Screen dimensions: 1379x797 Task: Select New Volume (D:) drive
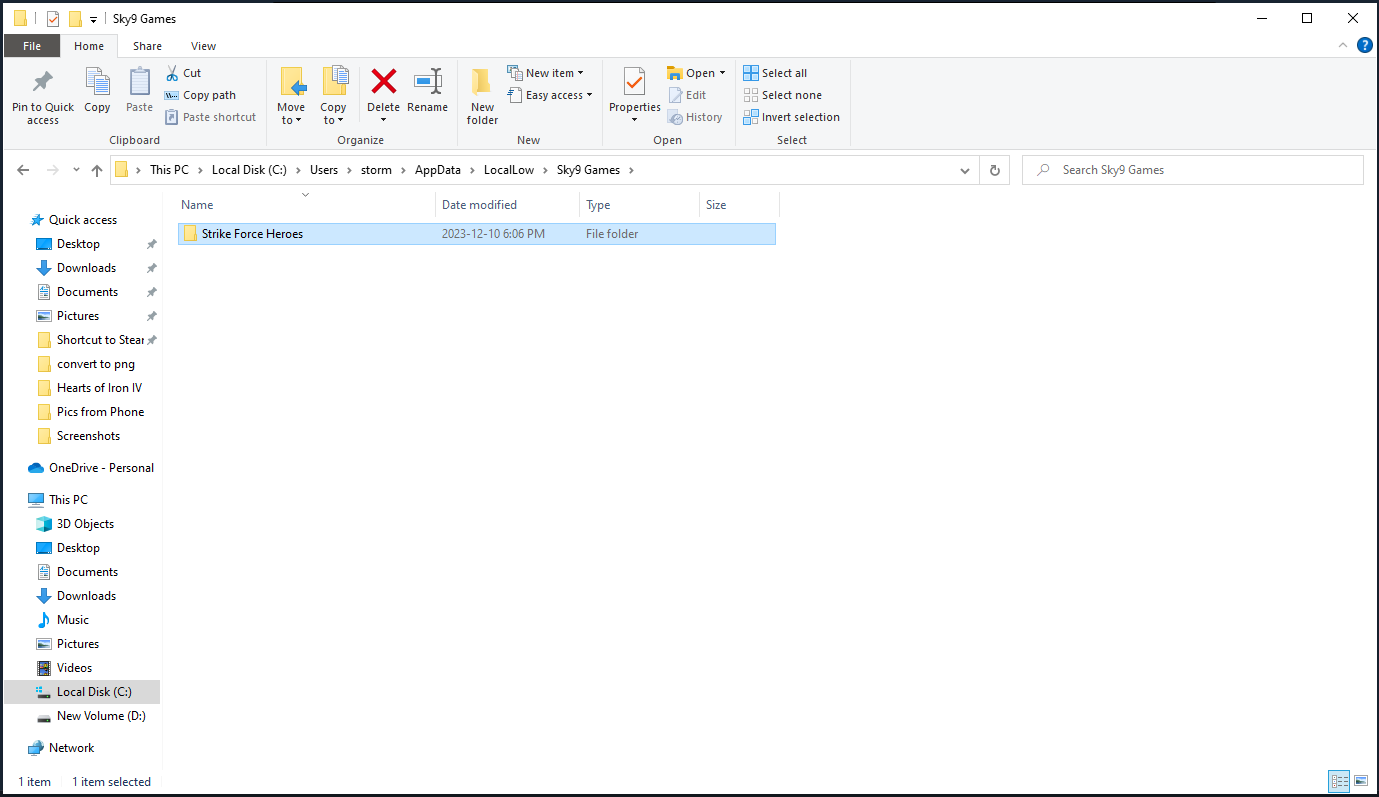point(101,716)
